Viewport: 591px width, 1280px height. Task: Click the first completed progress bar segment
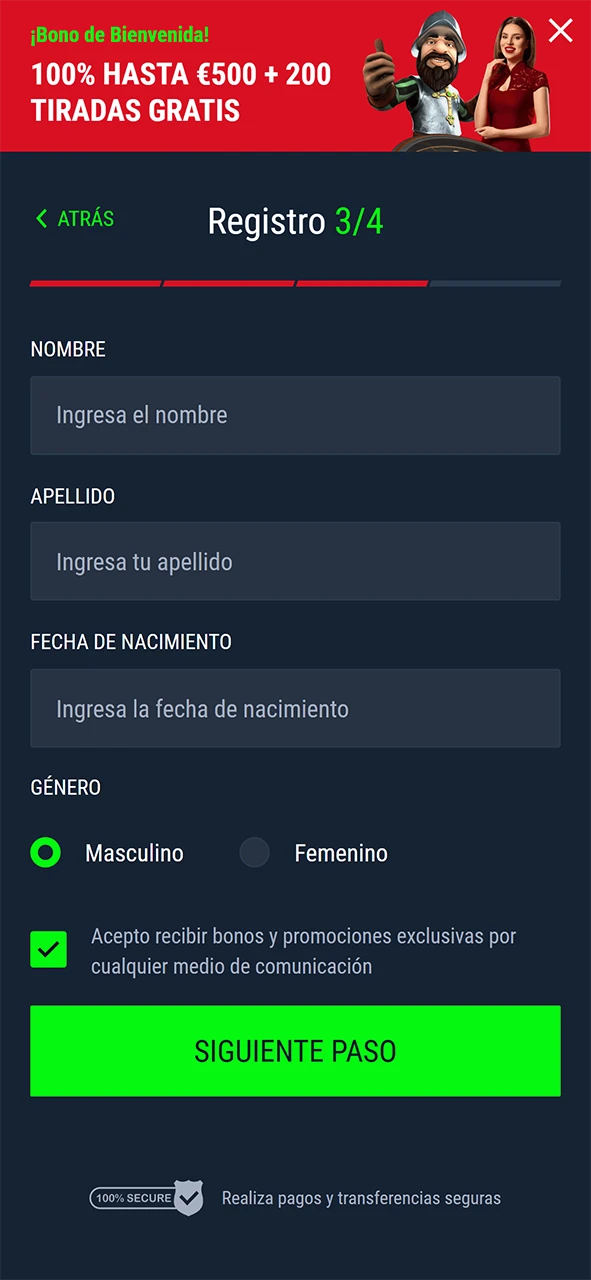95,285
